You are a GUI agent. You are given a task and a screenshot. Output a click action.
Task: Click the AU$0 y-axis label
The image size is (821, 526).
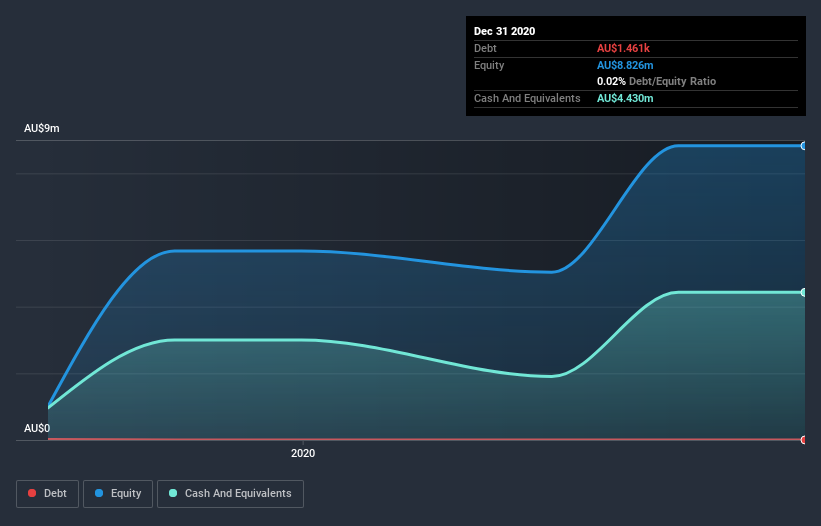(x=37, y=428)
